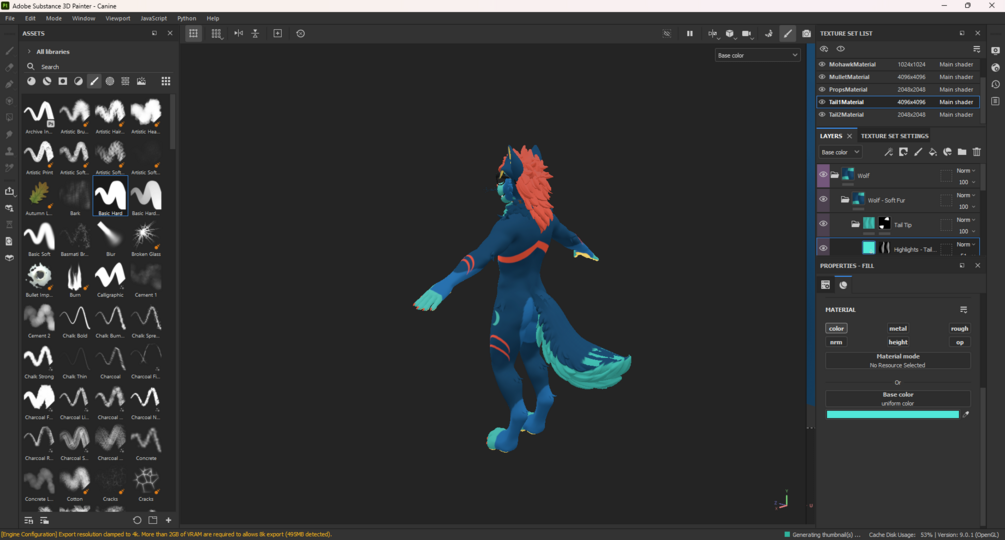This screenshot has width=1005, height=540.
Task: Toggle height channel button
Action: click(x=897, y=342)
